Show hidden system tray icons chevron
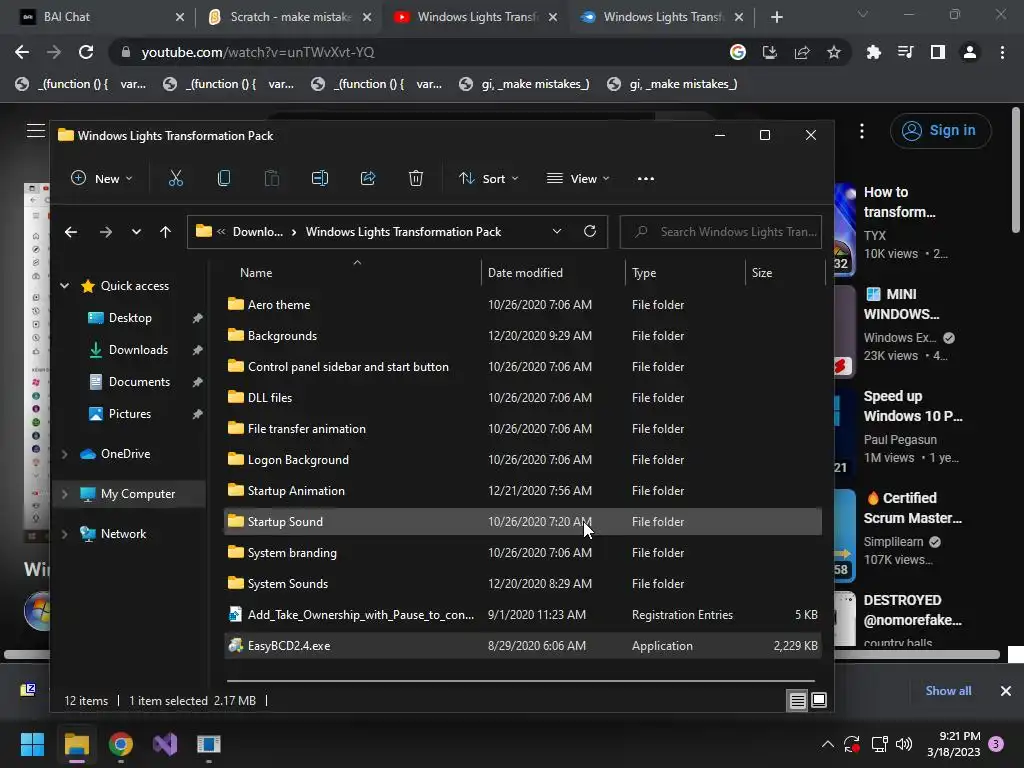 click(x=827, y=744)
